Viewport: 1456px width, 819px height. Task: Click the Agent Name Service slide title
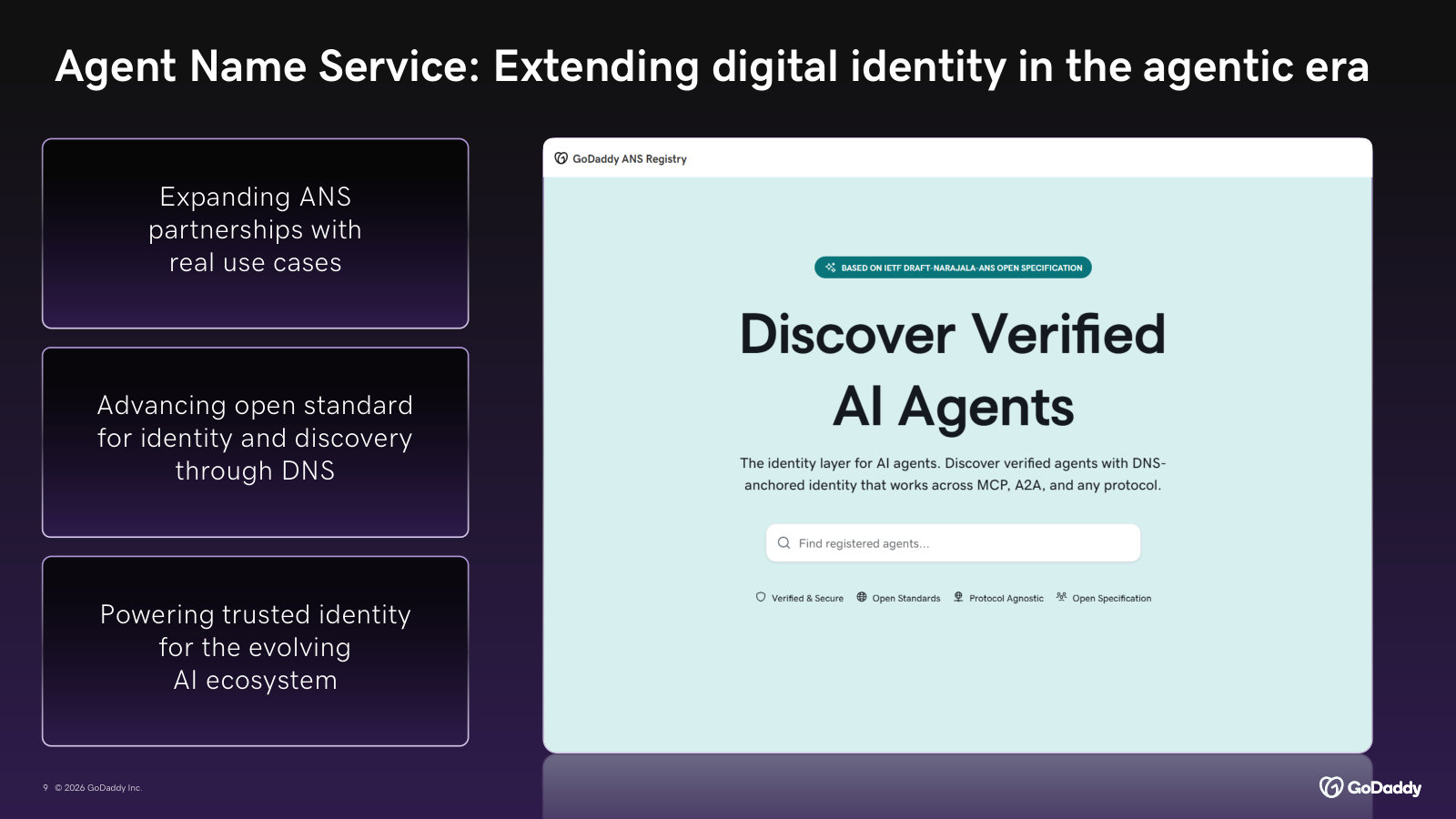pos(712,67)
